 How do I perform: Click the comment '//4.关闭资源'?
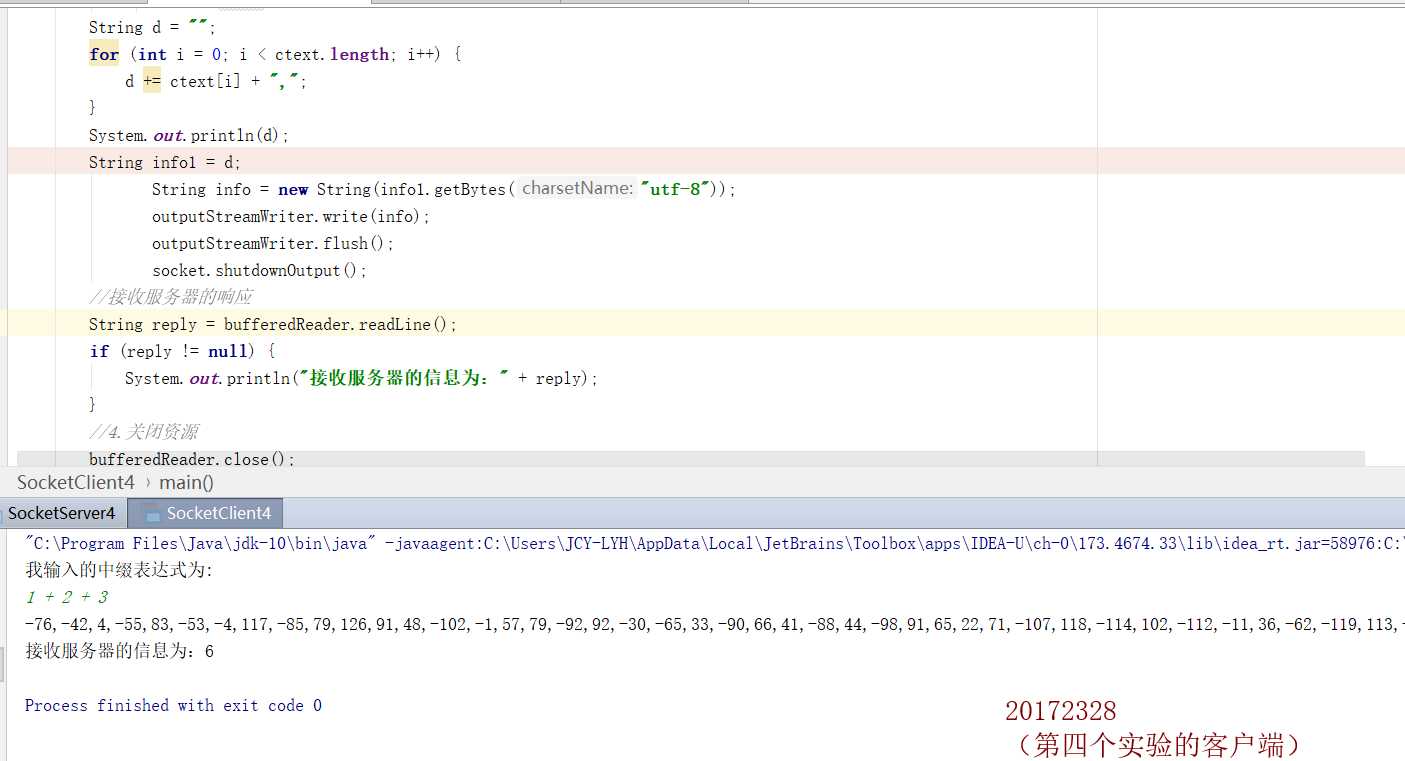[x=143, y=432]
